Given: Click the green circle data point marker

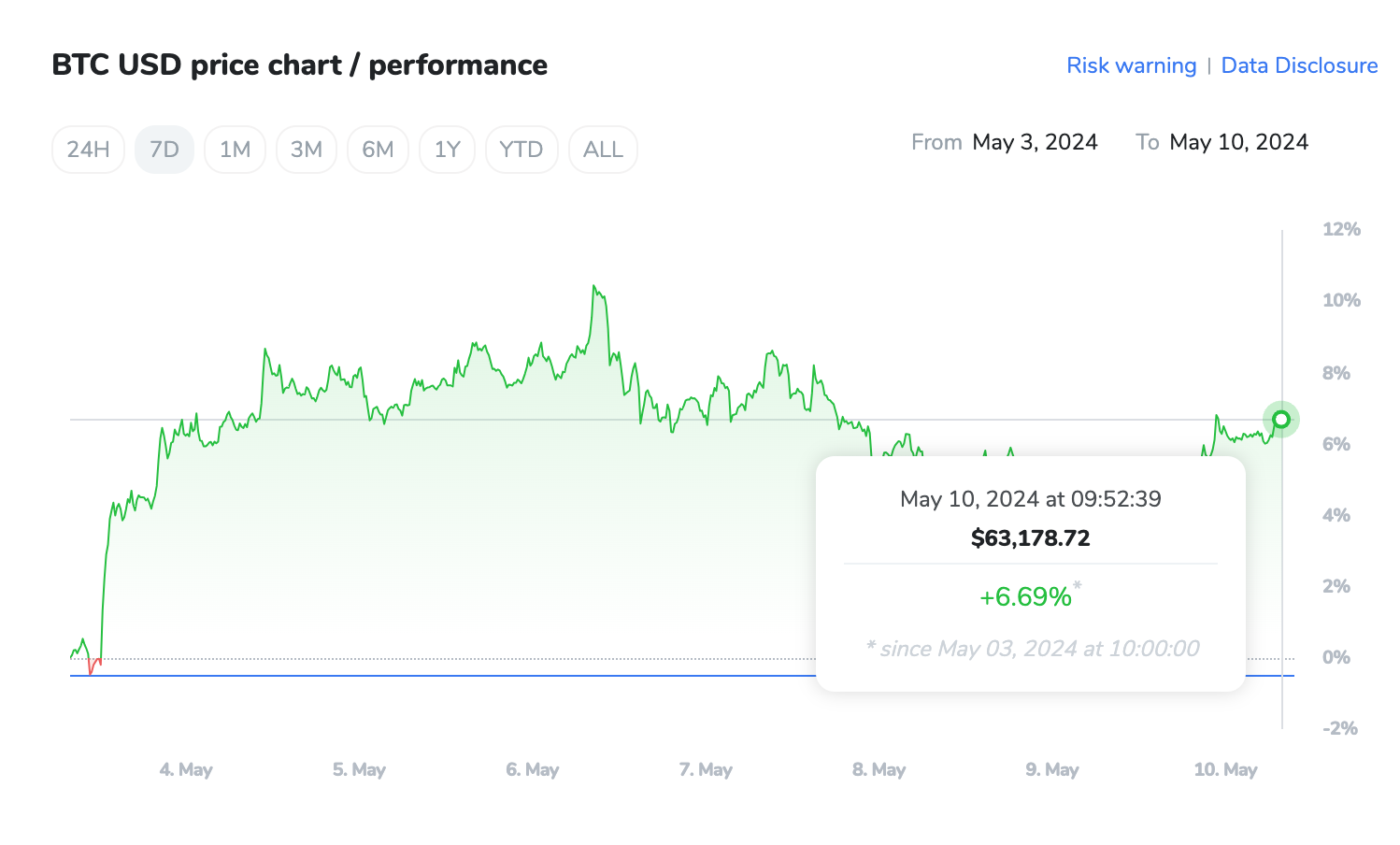Looking at the screenshot, I should point(1281,420).
